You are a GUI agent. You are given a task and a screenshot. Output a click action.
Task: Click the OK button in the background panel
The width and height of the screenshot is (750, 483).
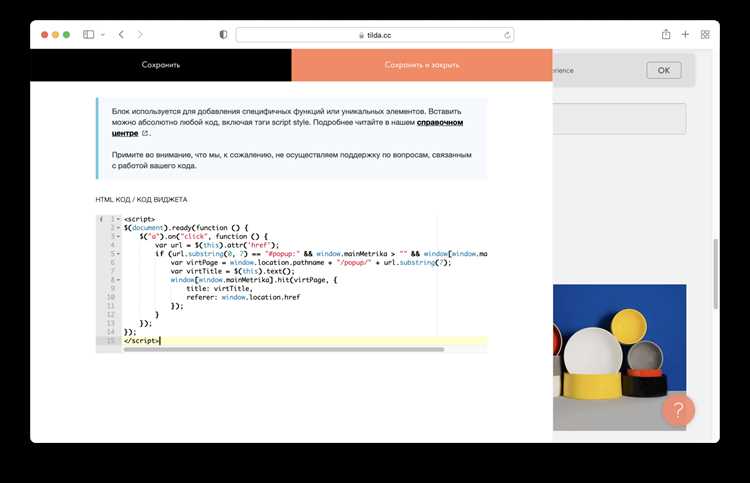point(663,70)
